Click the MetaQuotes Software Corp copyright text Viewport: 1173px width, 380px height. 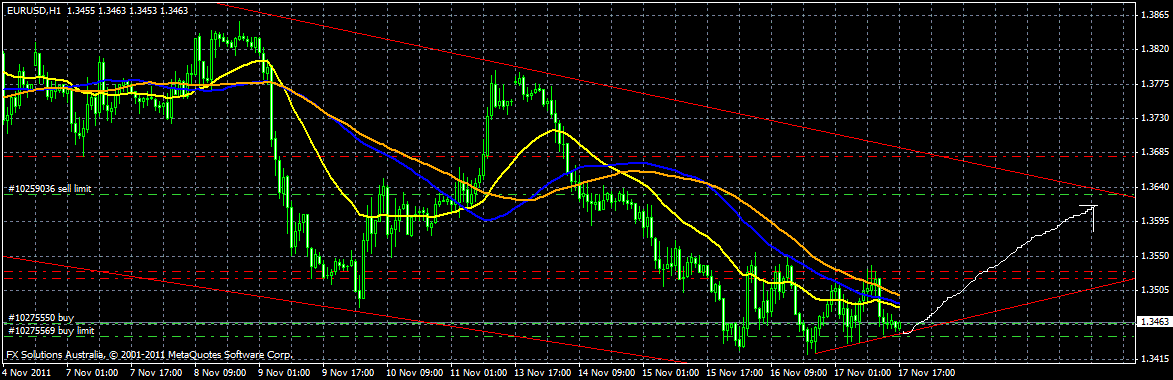(x=148, y=355)
